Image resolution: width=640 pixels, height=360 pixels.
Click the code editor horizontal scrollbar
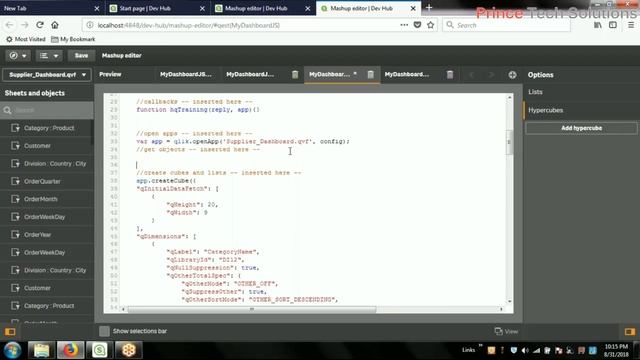click(252, 309)
